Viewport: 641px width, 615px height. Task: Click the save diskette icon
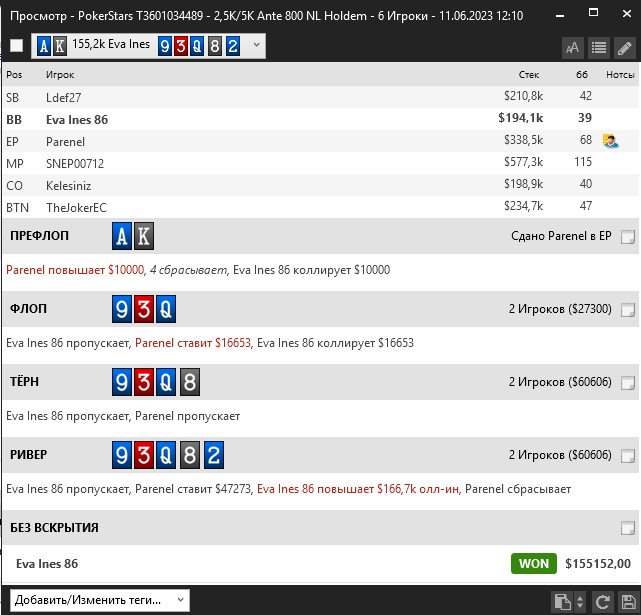[x=628, y=602]
